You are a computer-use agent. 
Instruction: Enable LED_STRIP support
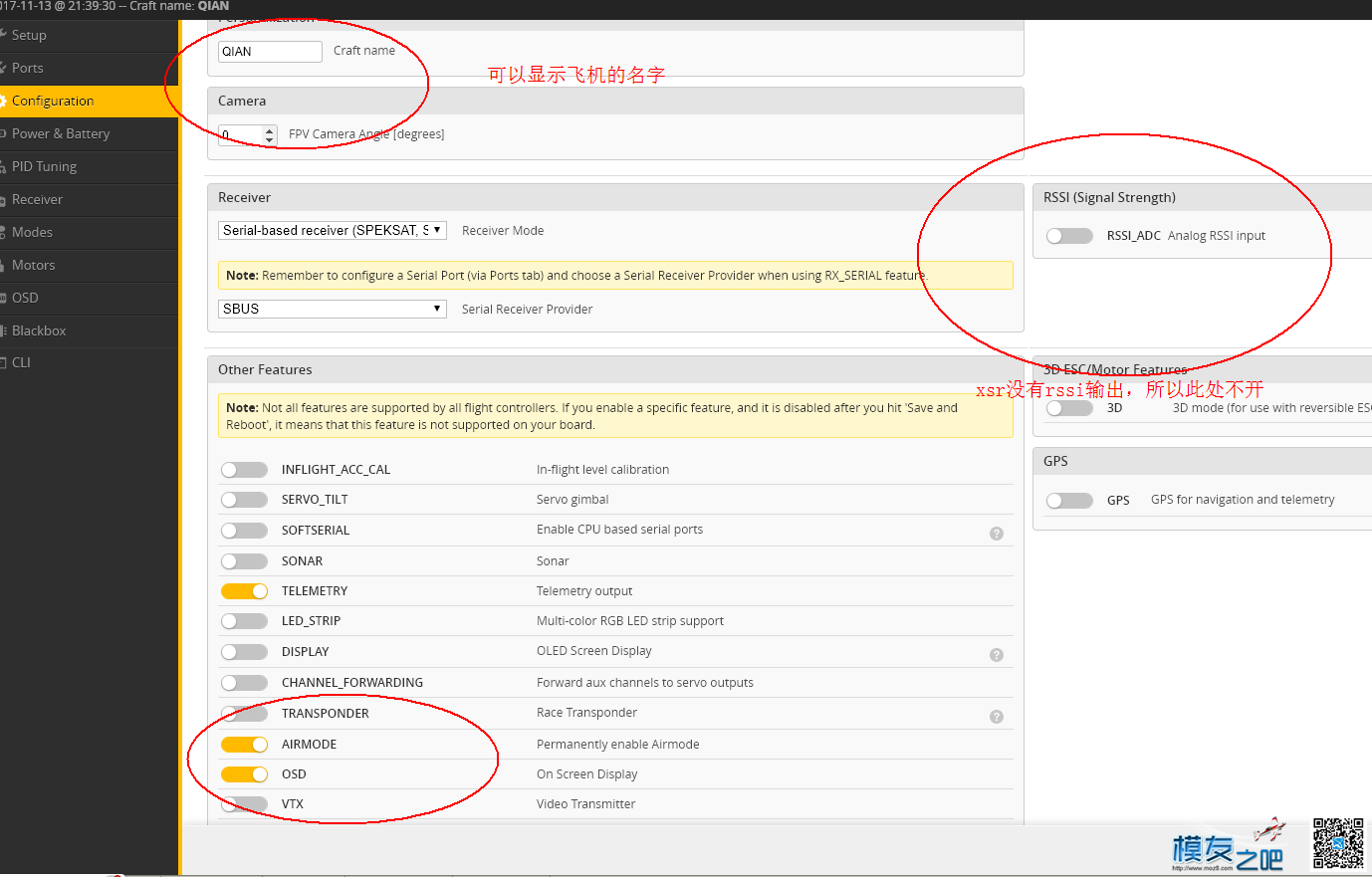click(244, 621)
